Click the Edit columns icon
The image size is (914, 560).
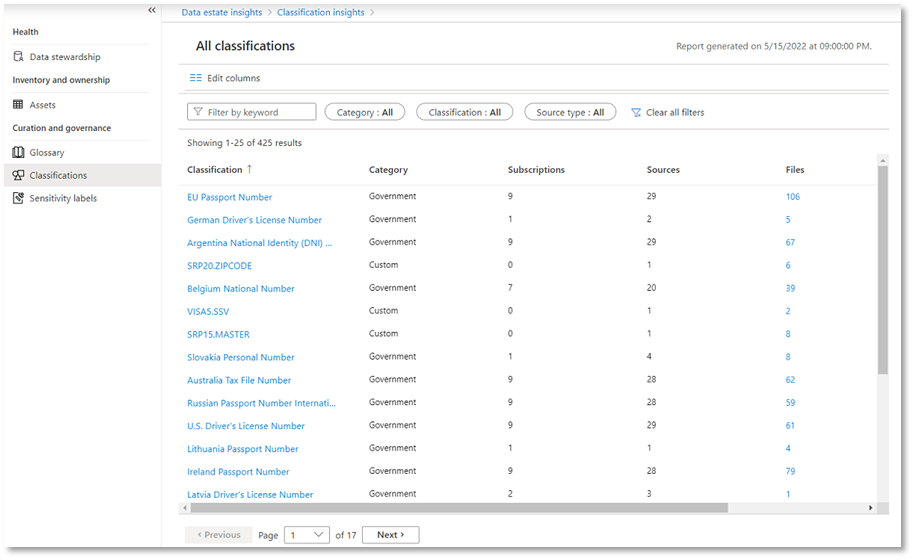196,78
